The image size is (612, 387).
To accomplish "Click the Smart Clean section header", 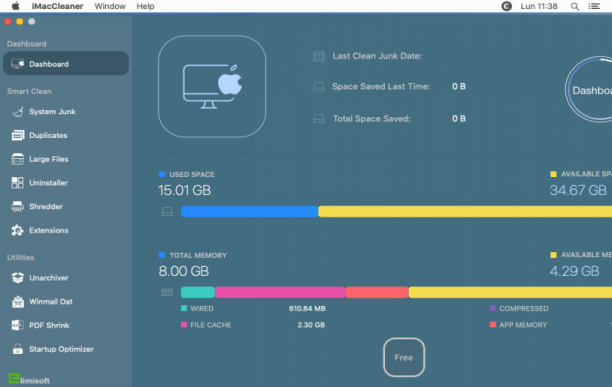I will (29, 91).
